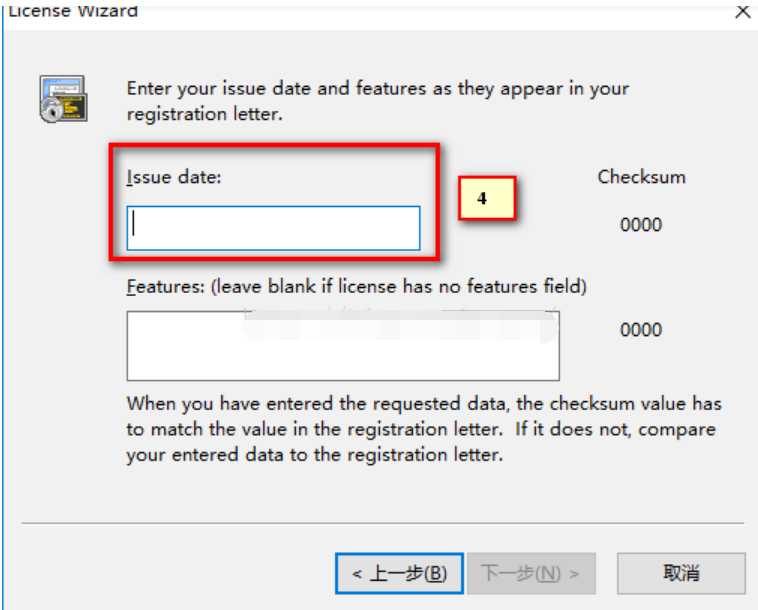Click the "your entered data" line of help text
The image size is (758, 610).
click(x=313, y=455)
